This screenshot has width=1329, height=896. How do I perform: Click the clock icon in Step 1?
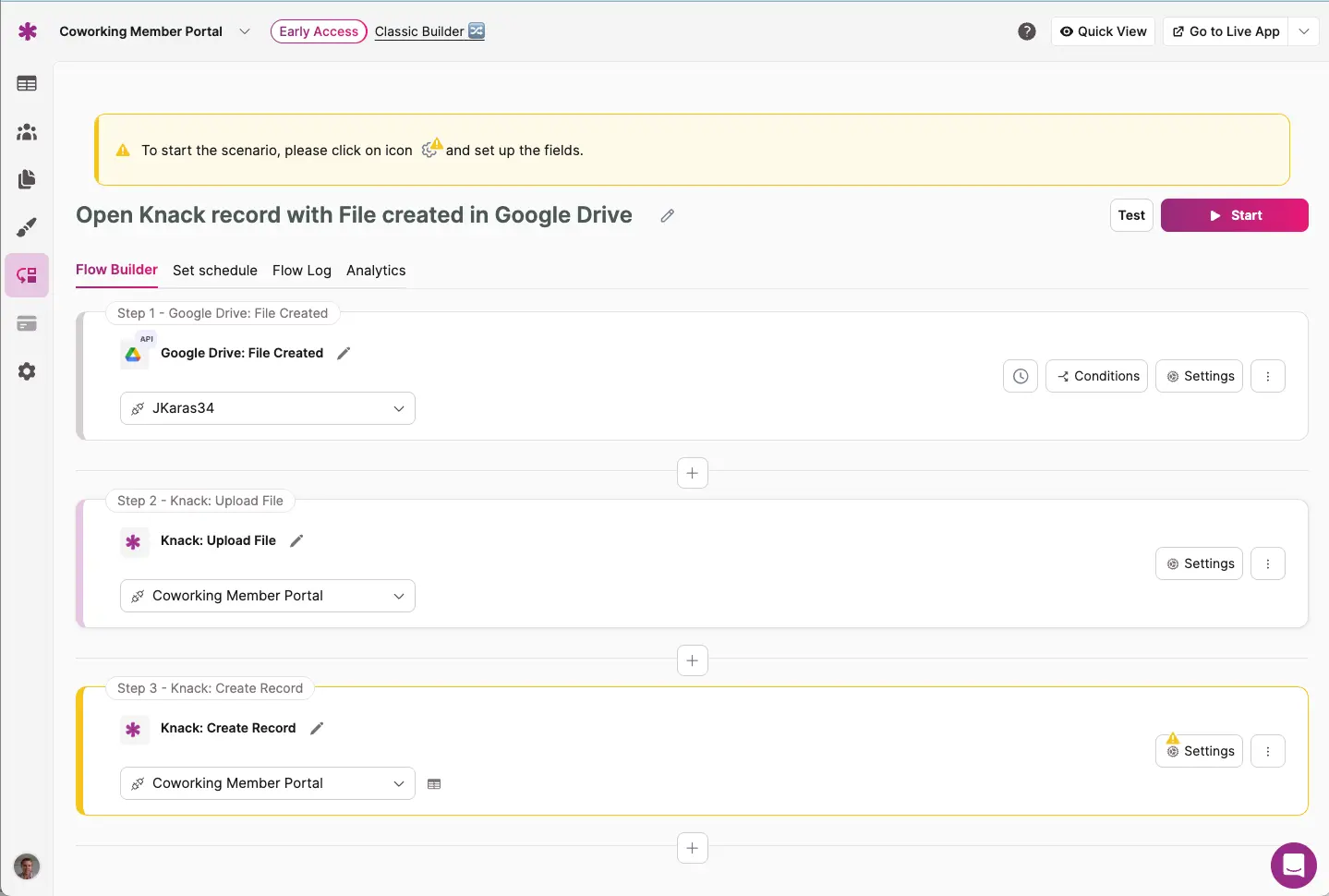(x=1020, y=376)
